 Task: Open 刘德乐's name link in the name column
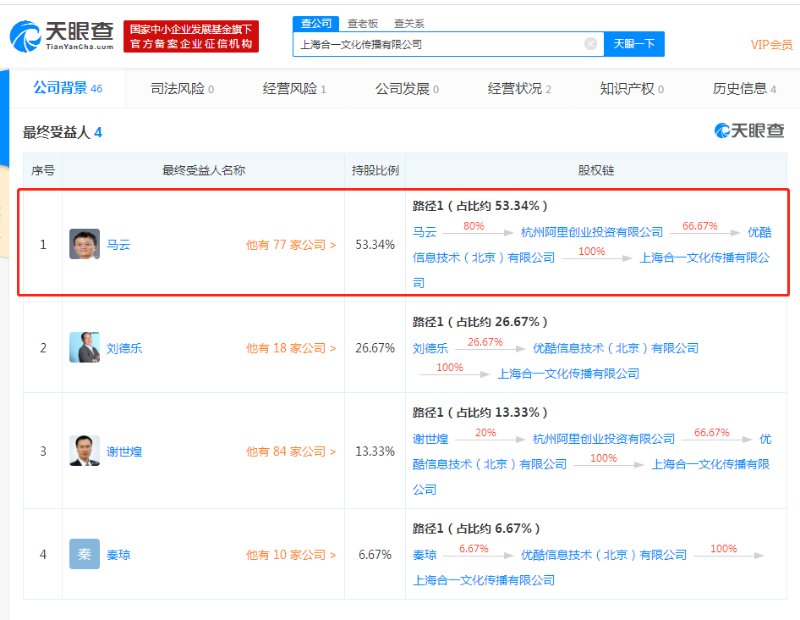[x=124, y=348]
